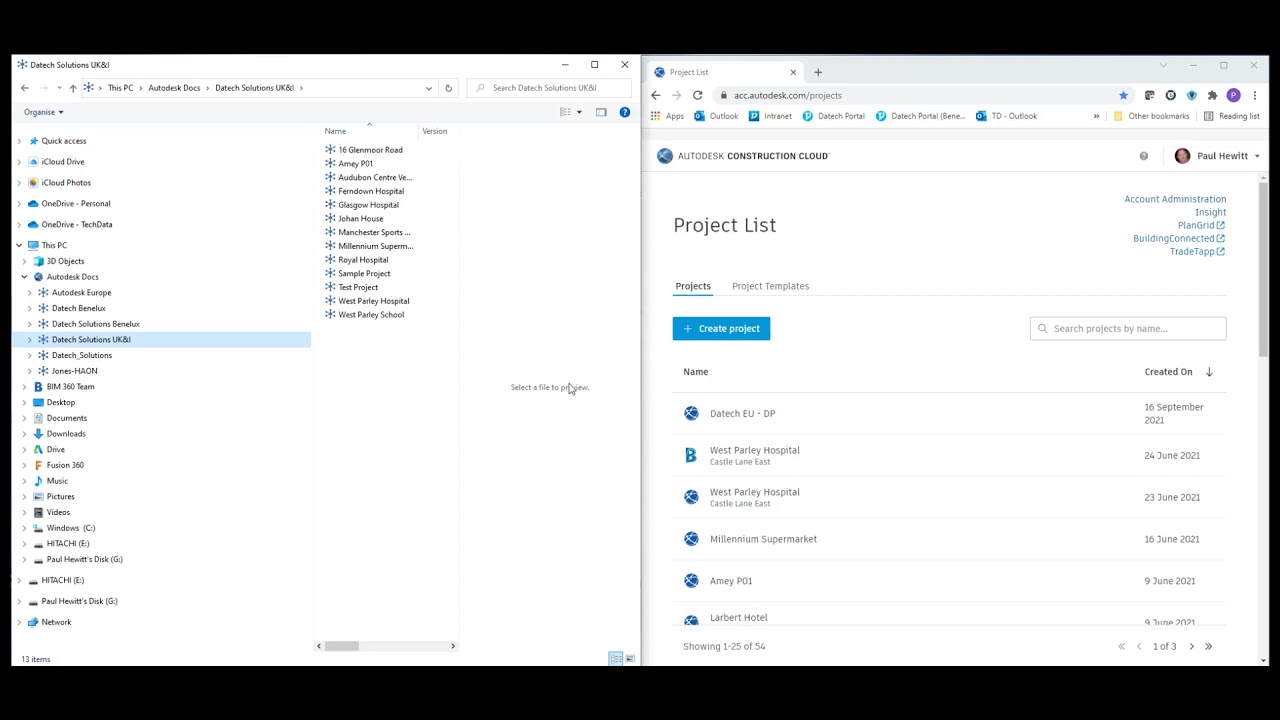This screenshot has width=1280, height=720.
Task: Click the Autodesk Construction Cloud logo
Action: tap(742, 156)
